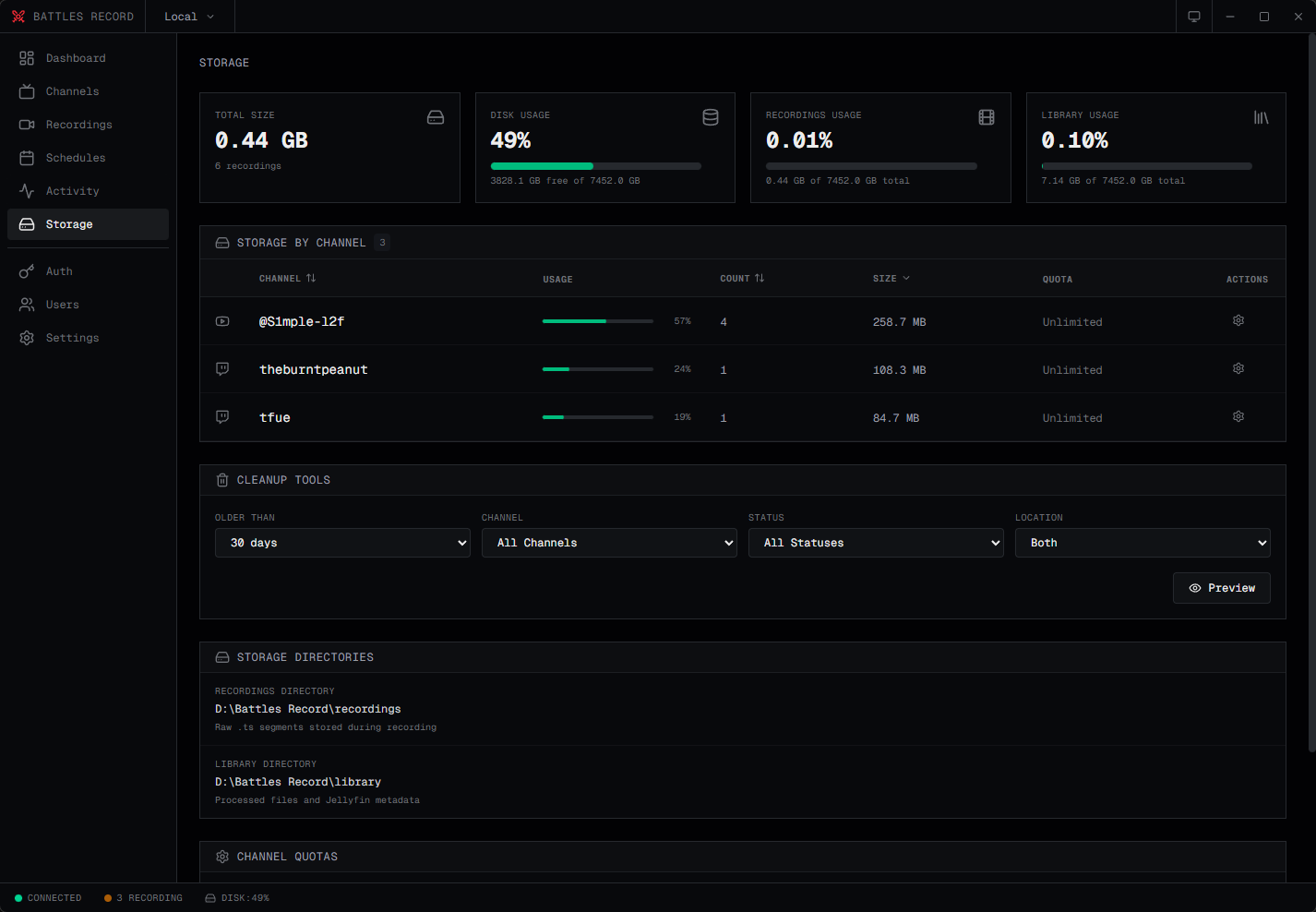The image size is (1316, 912).
Task: Open the Location dropdown set to Both
Action: (1143, 543)
